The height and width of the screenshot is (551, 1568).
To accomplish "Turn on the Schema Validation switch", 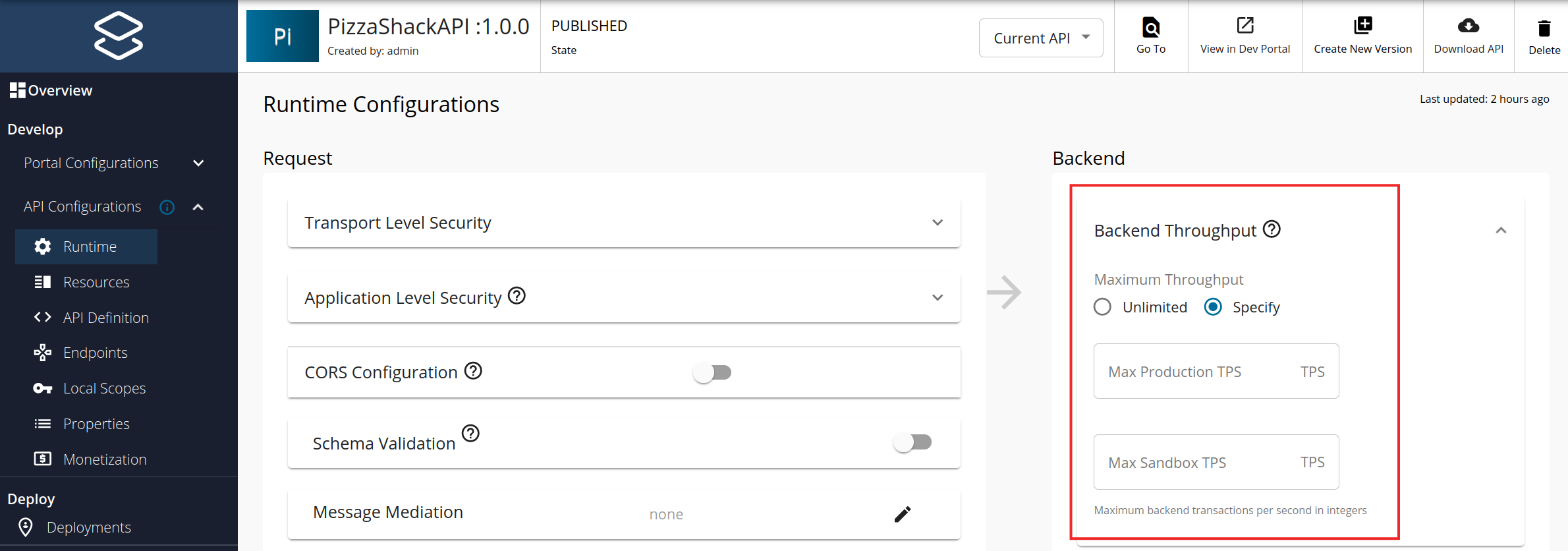I will tap(912, 442).
